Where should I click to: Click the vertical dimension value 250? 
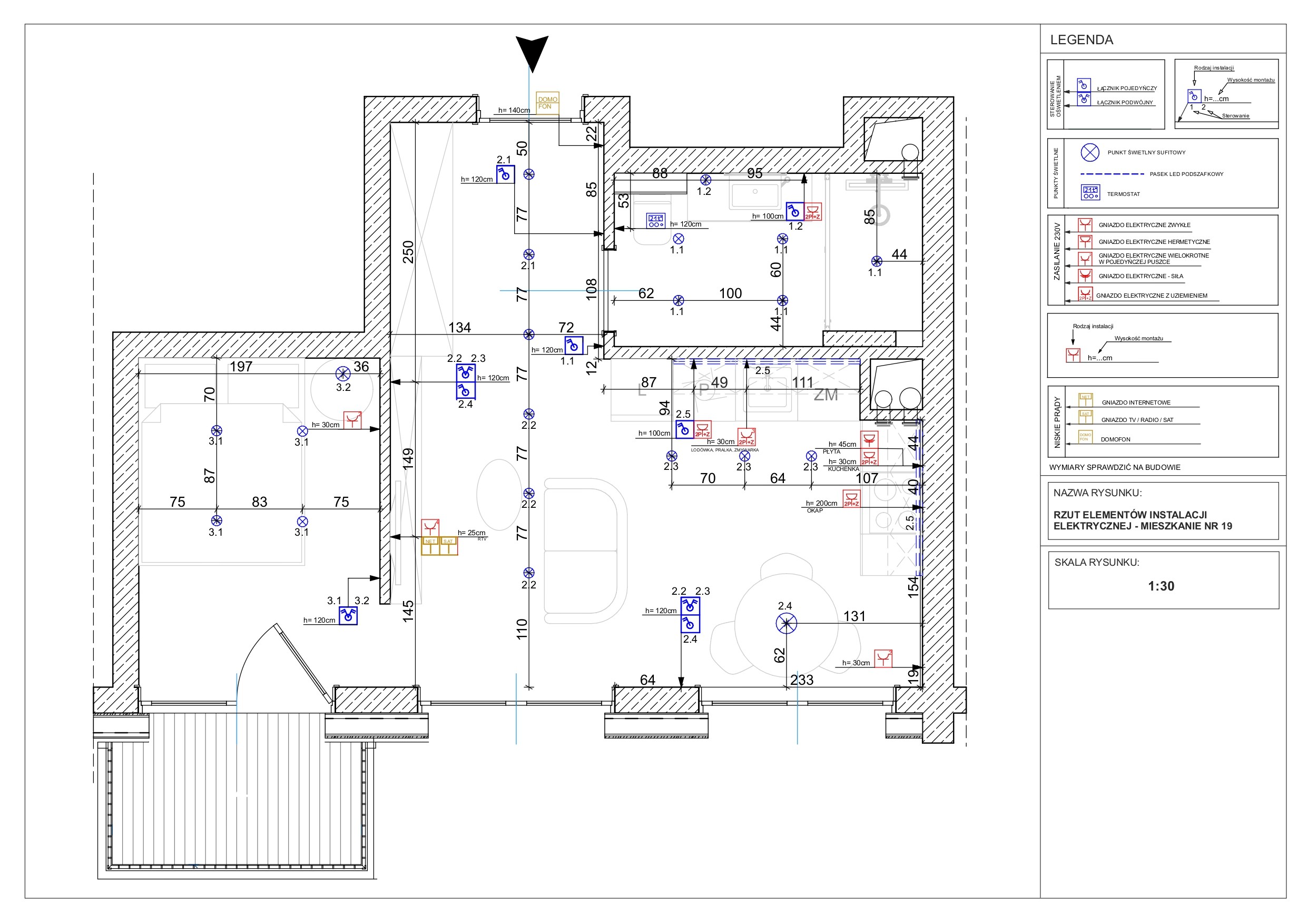click(x=408, y=252)
